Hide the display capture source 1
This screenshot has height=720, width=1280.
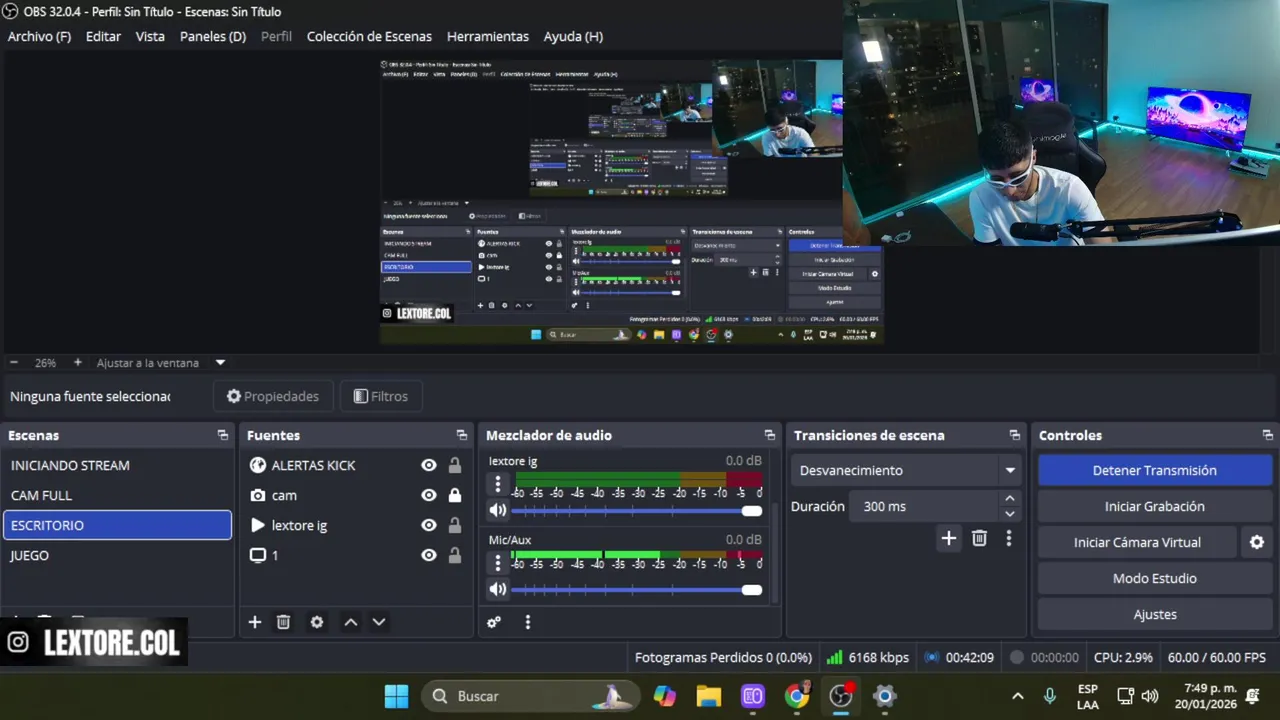coord(429,555)
